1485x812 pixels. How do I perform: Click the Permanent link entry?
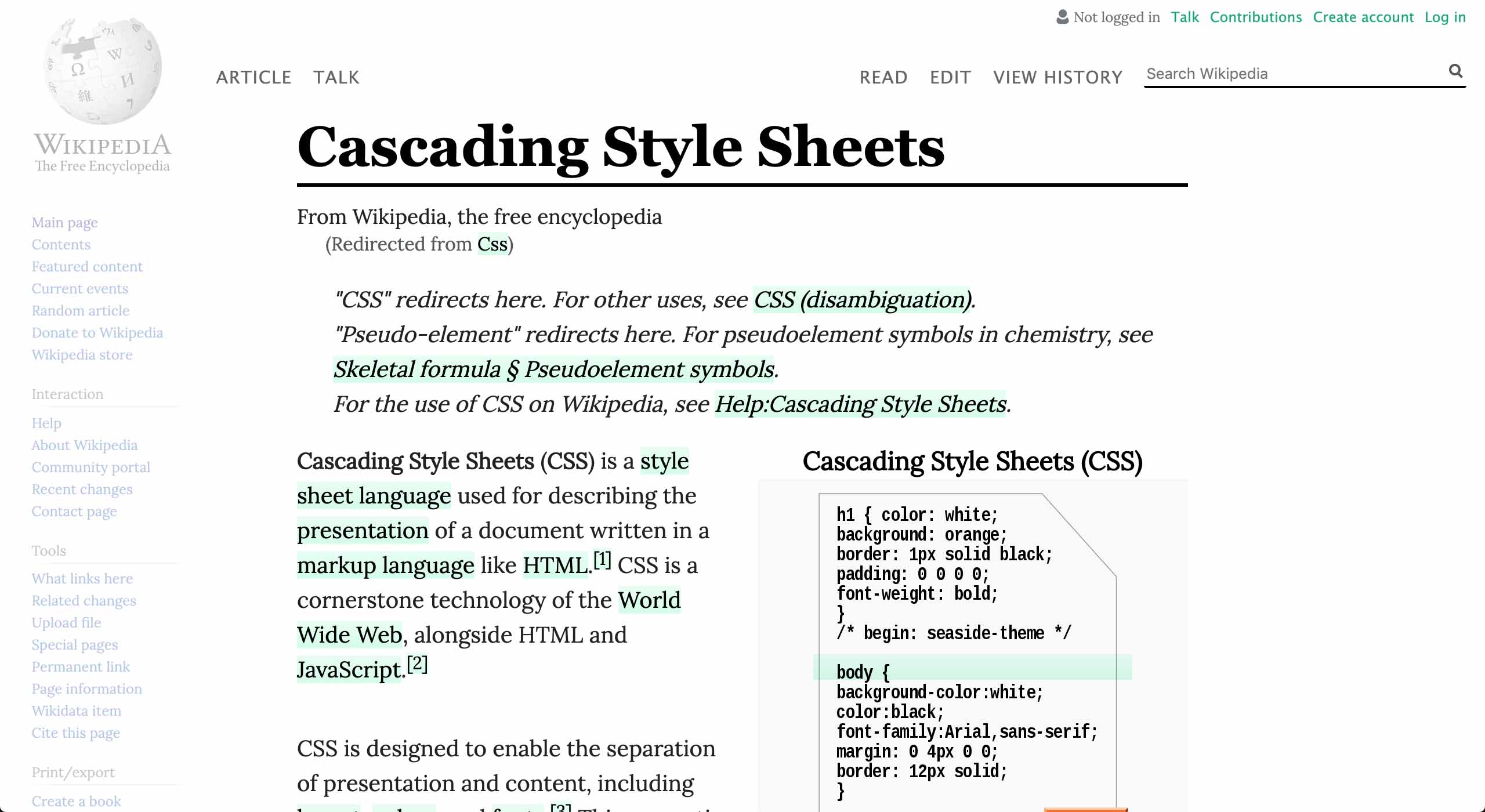(x=81, y=667)
